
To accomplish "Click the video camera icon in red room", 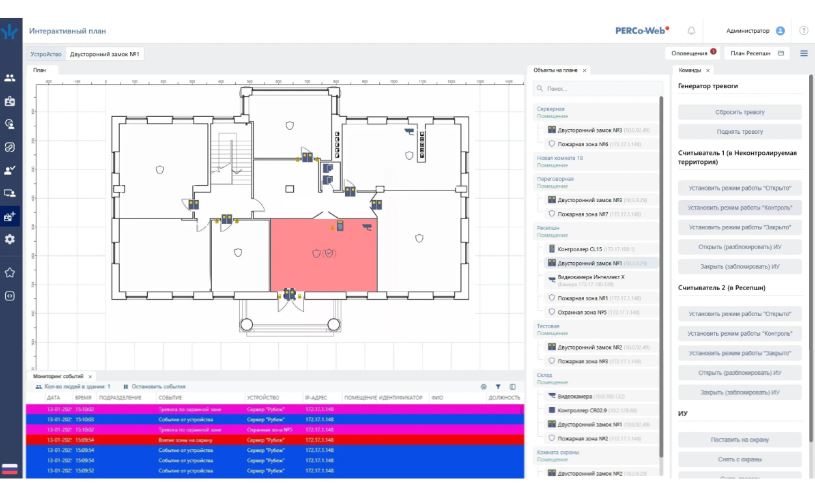I will tap(366, 227).
